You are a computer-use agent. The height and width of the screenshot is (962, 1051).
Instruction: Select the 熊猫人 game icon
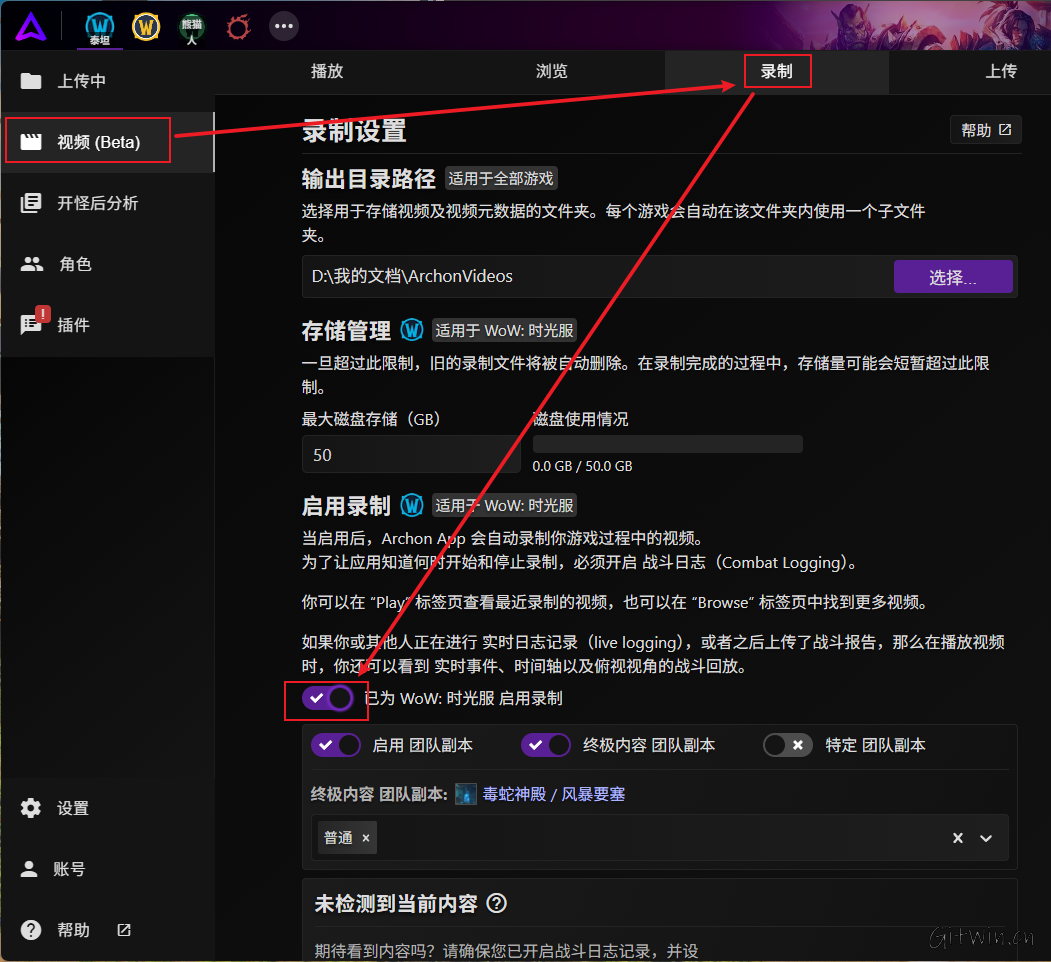coord(191,27)
